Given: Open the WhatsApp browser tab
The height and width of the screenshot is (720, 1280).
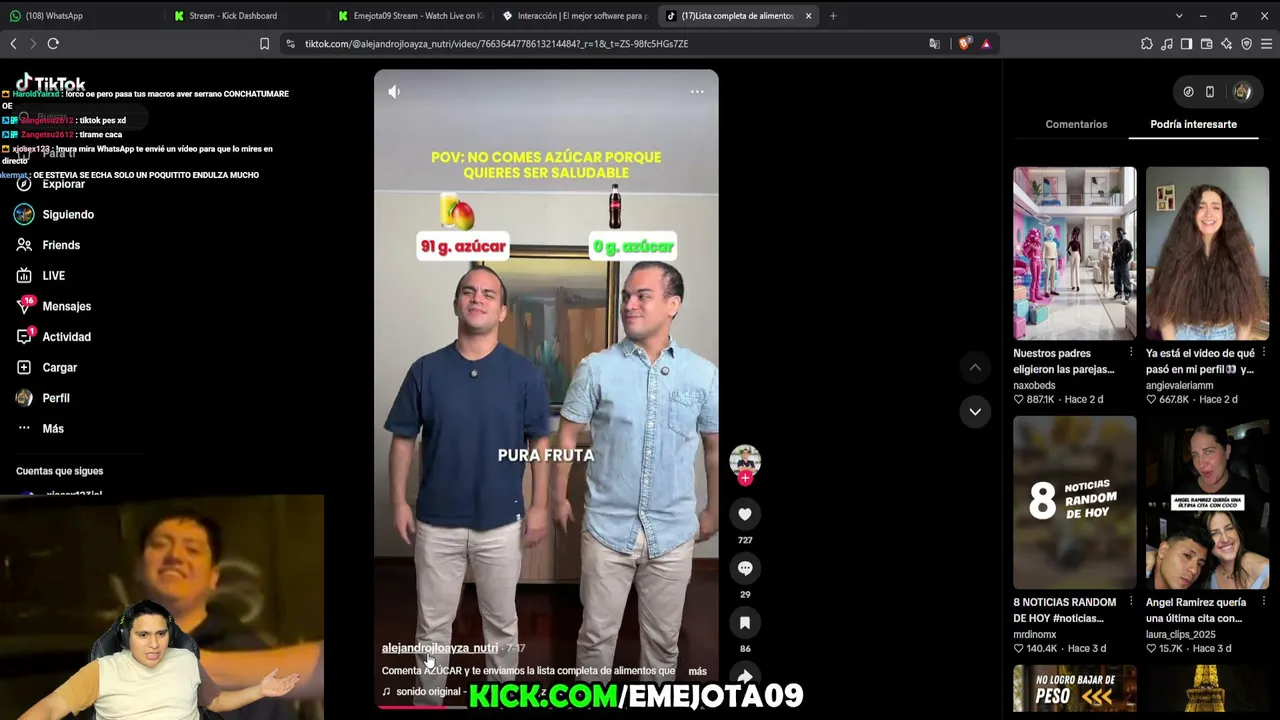Looking at the screenshot, I should click(82, 16).
